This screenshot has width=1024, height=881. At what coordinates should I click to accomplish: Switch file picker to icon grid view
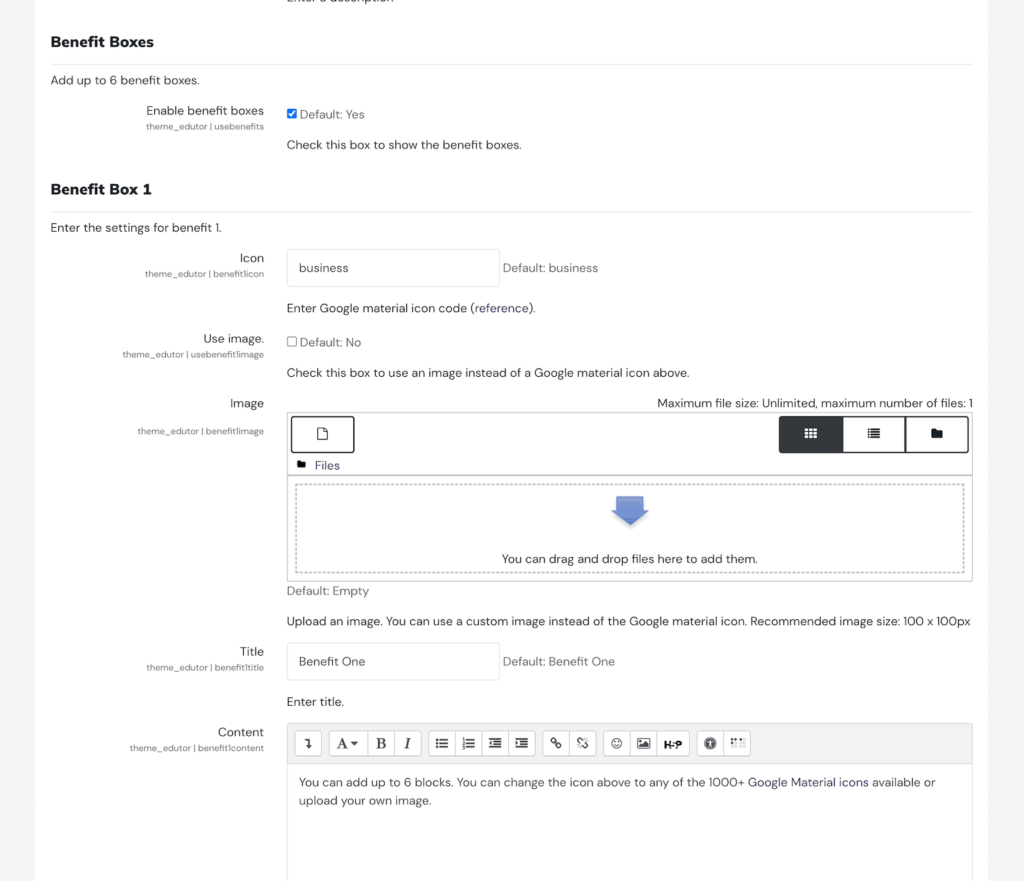coord(810,434)
